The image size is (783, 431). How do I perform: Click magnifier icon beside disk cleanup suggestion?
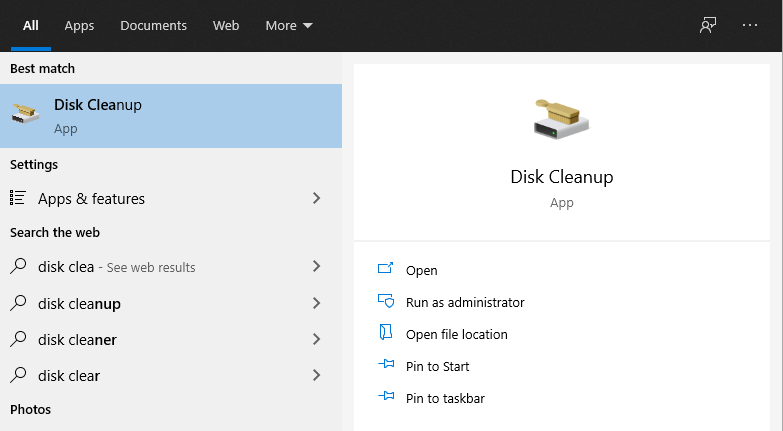click(18, 303)
